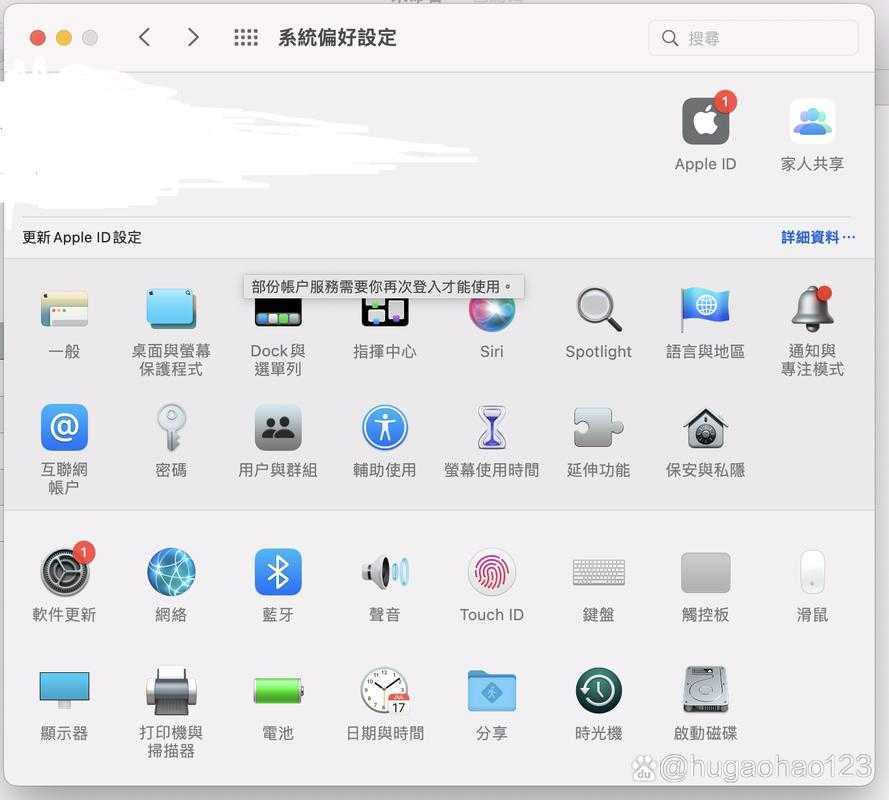Go back with the left arrow
The height and width of the screenshot is (800, 889).
click(145, 38)
